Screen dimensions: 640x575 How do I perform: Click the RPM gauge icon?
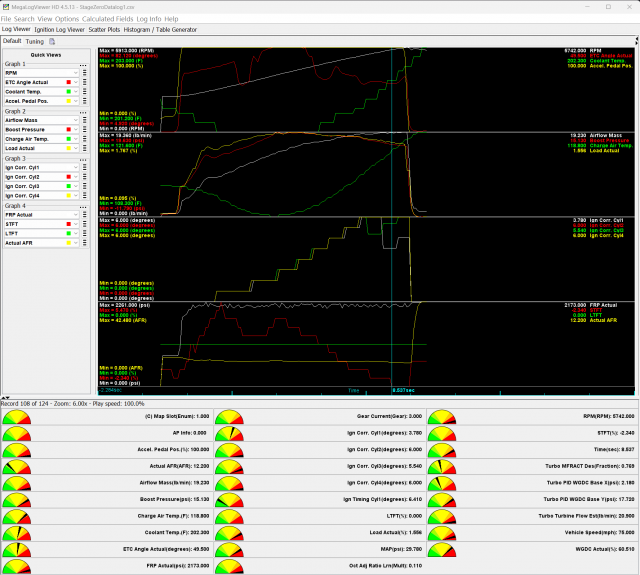click(x=444, y=415)
